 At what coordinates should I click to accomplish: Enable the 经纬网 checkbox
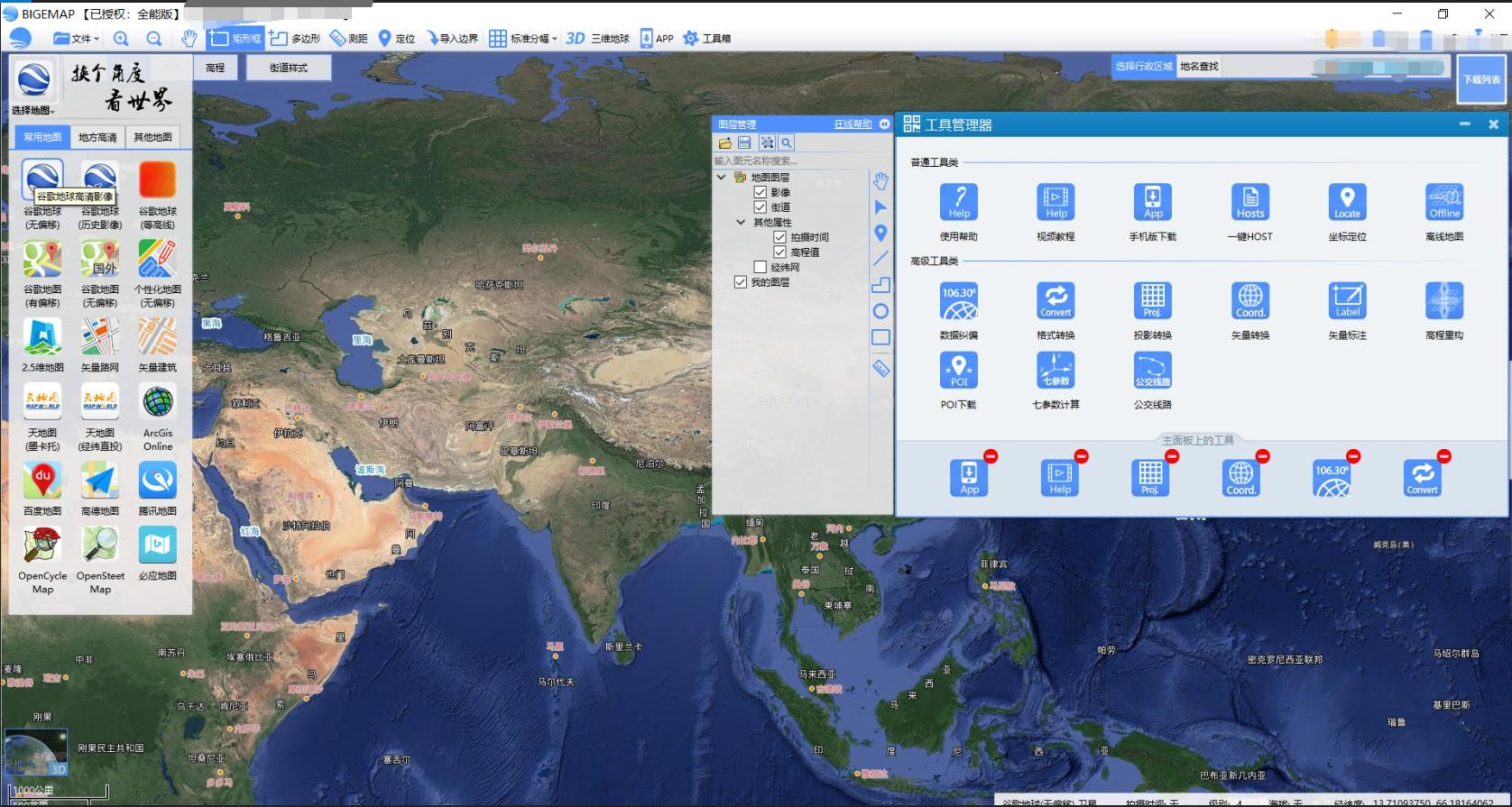point(760,267)
